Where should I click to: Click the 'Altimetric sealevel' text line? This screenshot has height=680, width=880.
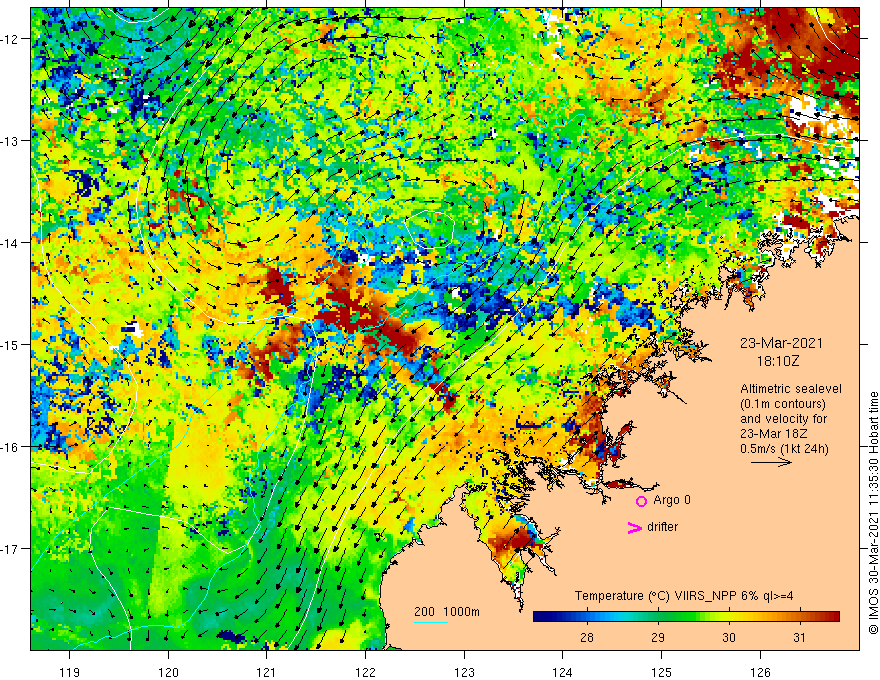coord(791,389)
